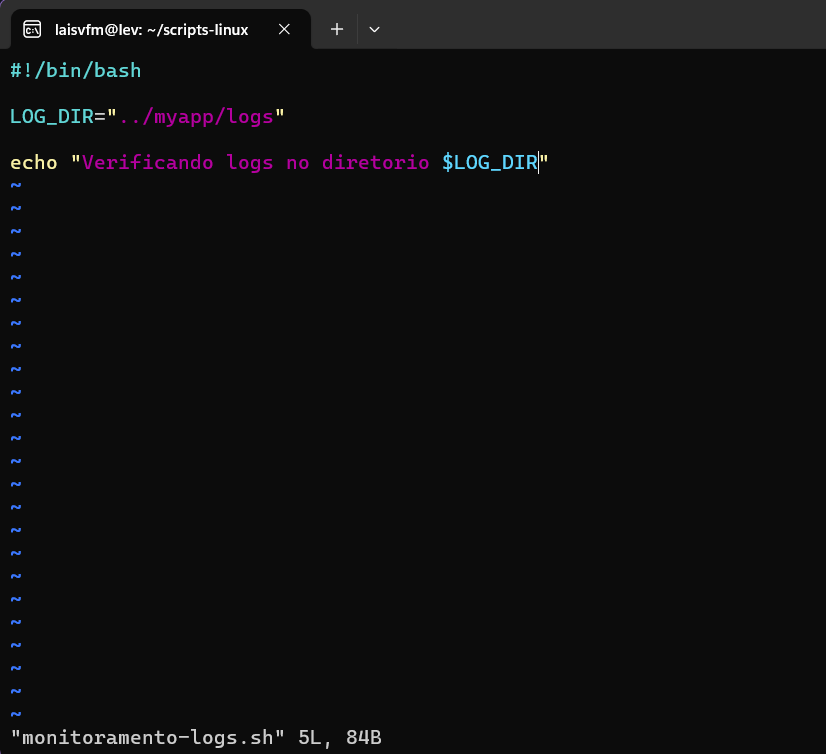
Task: Place cursor on the echo command
Action: (x=34, y=162)
